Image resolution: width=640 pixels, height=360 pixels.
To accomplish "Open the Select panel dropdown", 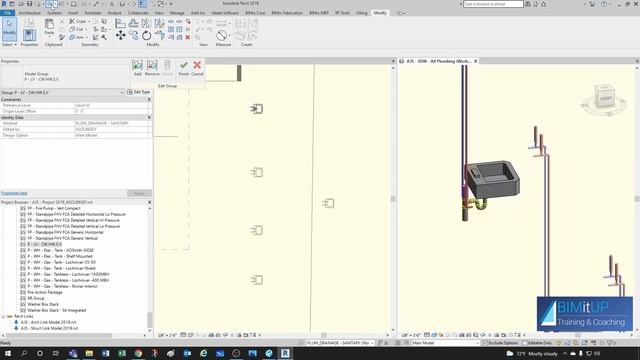I will (9, 44).
